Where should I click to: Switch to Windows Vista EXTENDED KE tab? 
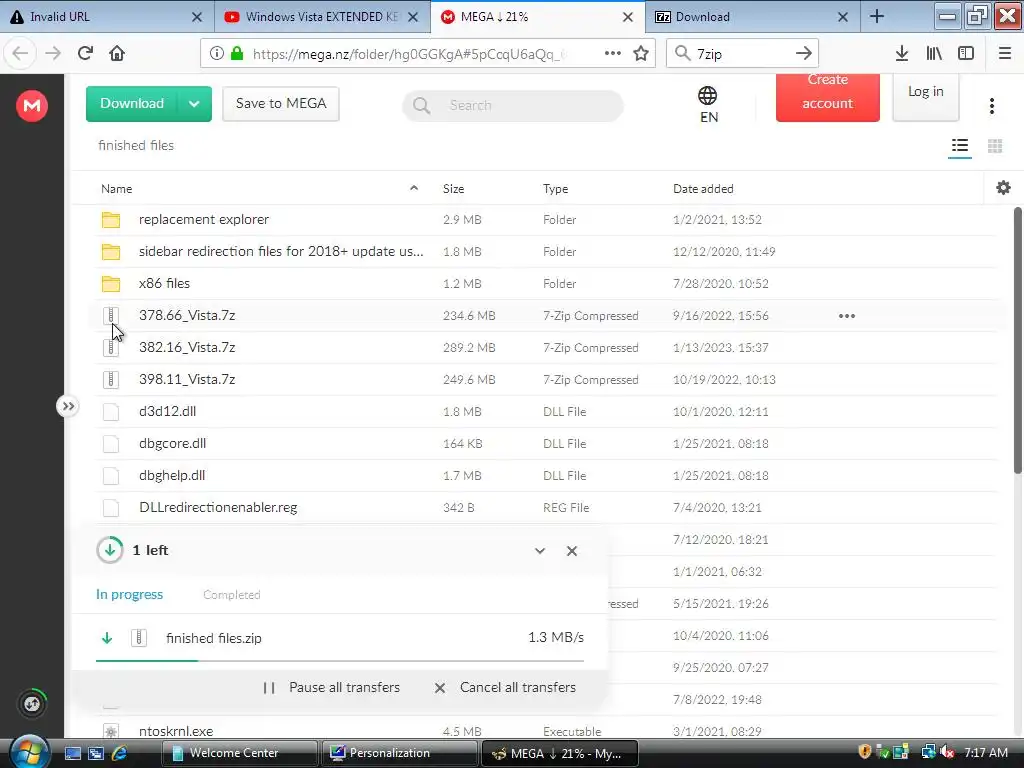[313, 17]
